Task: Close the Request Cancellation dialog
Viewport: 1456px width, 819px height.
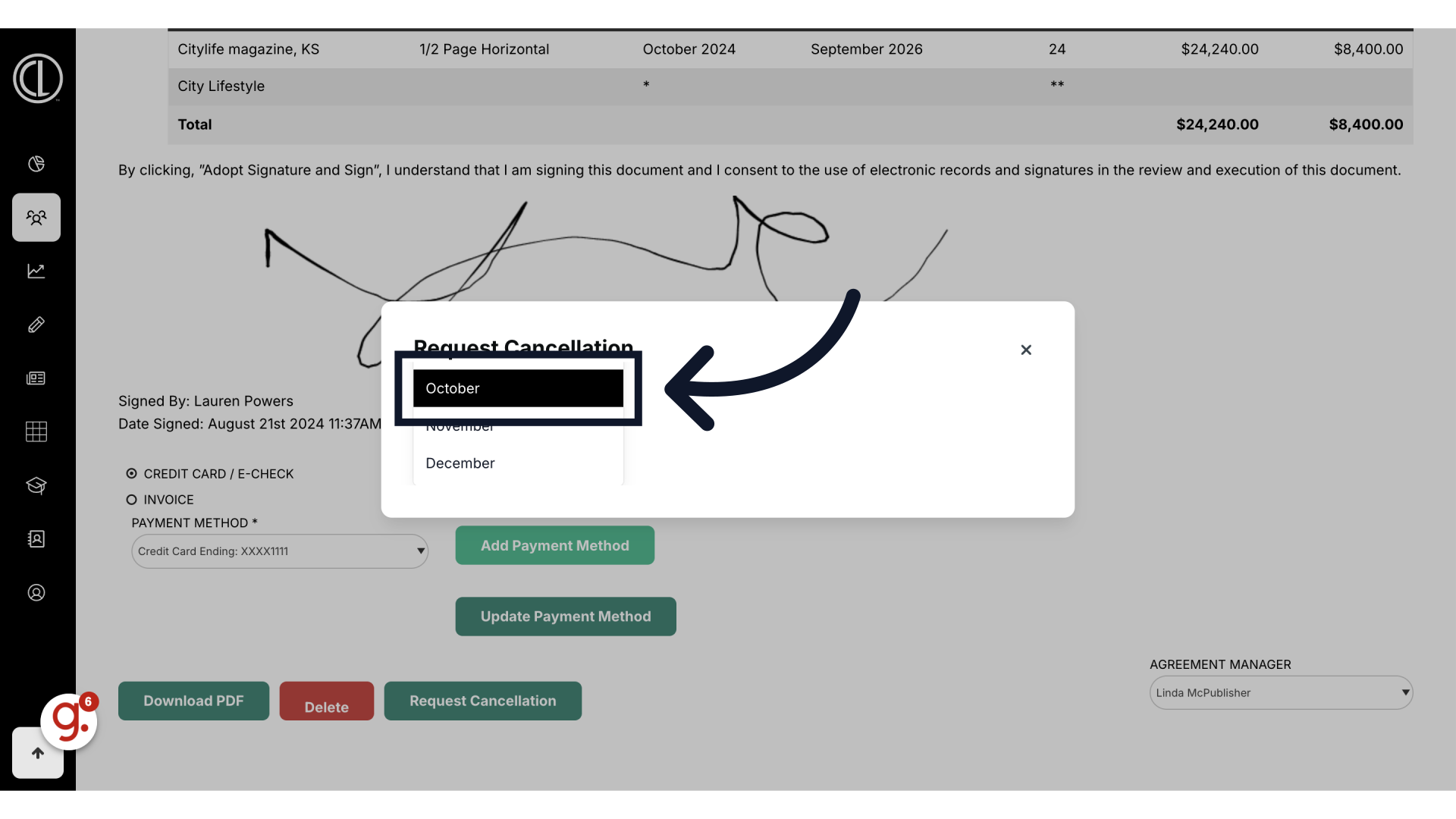Action: pos(1026,350)
